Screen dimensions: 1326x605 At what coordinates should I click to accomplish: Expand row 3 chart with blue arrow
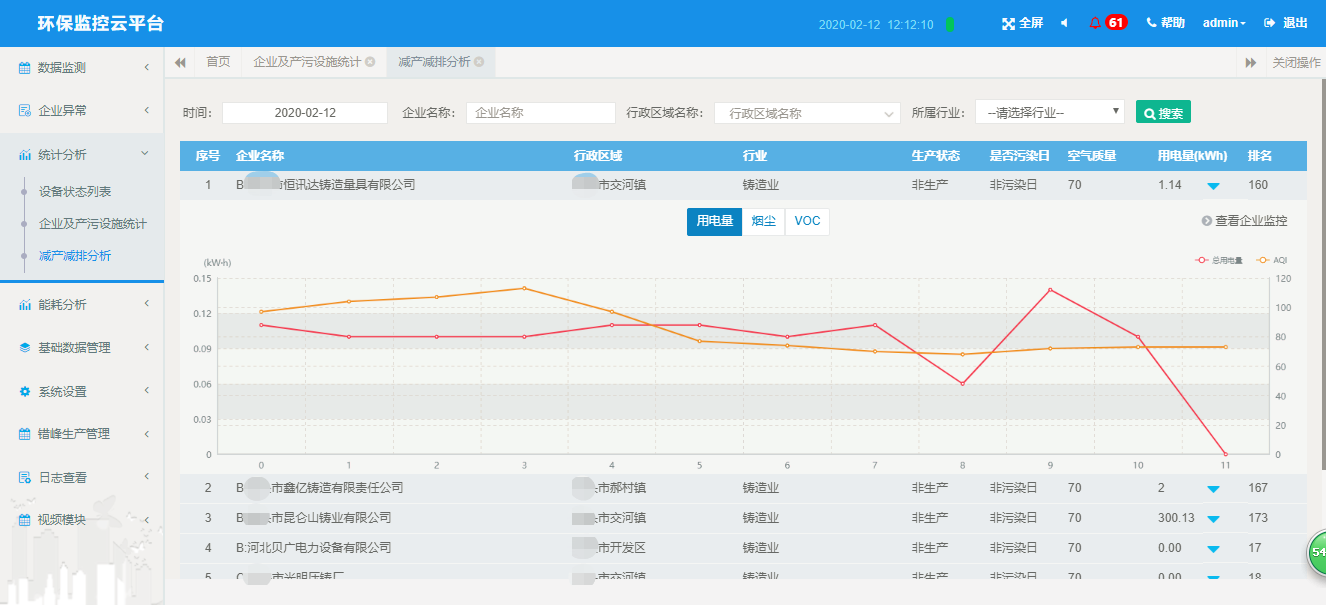coord(1213,519)
